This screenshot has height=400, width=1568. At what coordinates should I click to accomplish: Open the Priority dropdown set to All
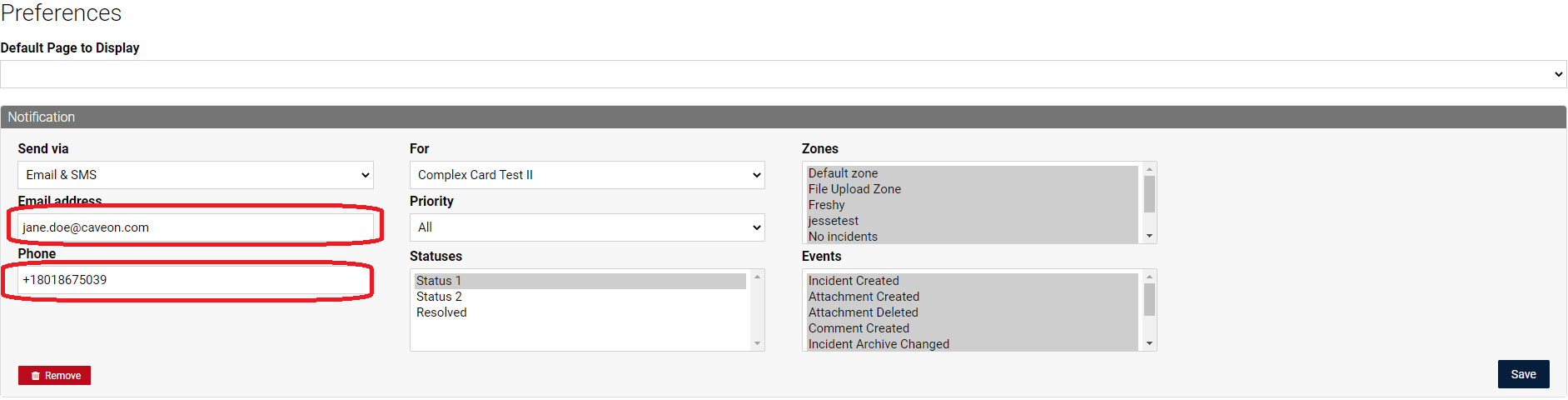[x=587, y=227]
